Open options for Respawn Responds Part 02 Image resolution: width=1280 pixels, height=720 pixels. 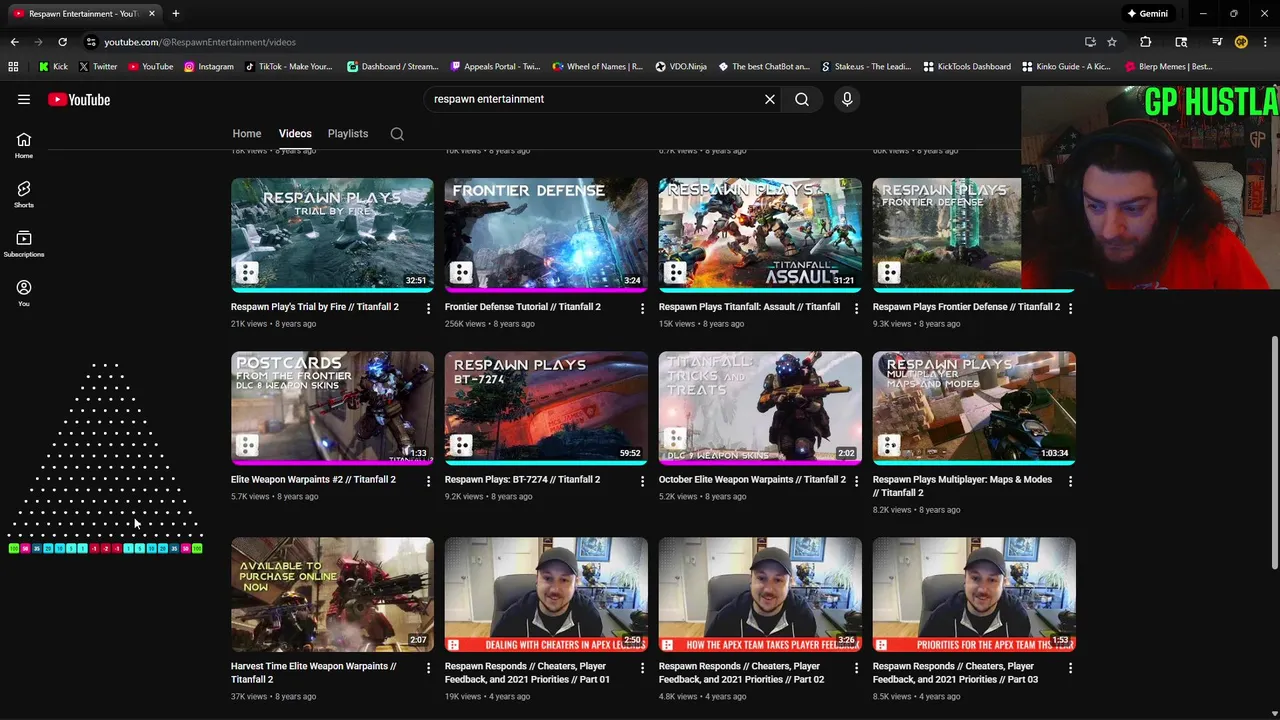(856, 667)
